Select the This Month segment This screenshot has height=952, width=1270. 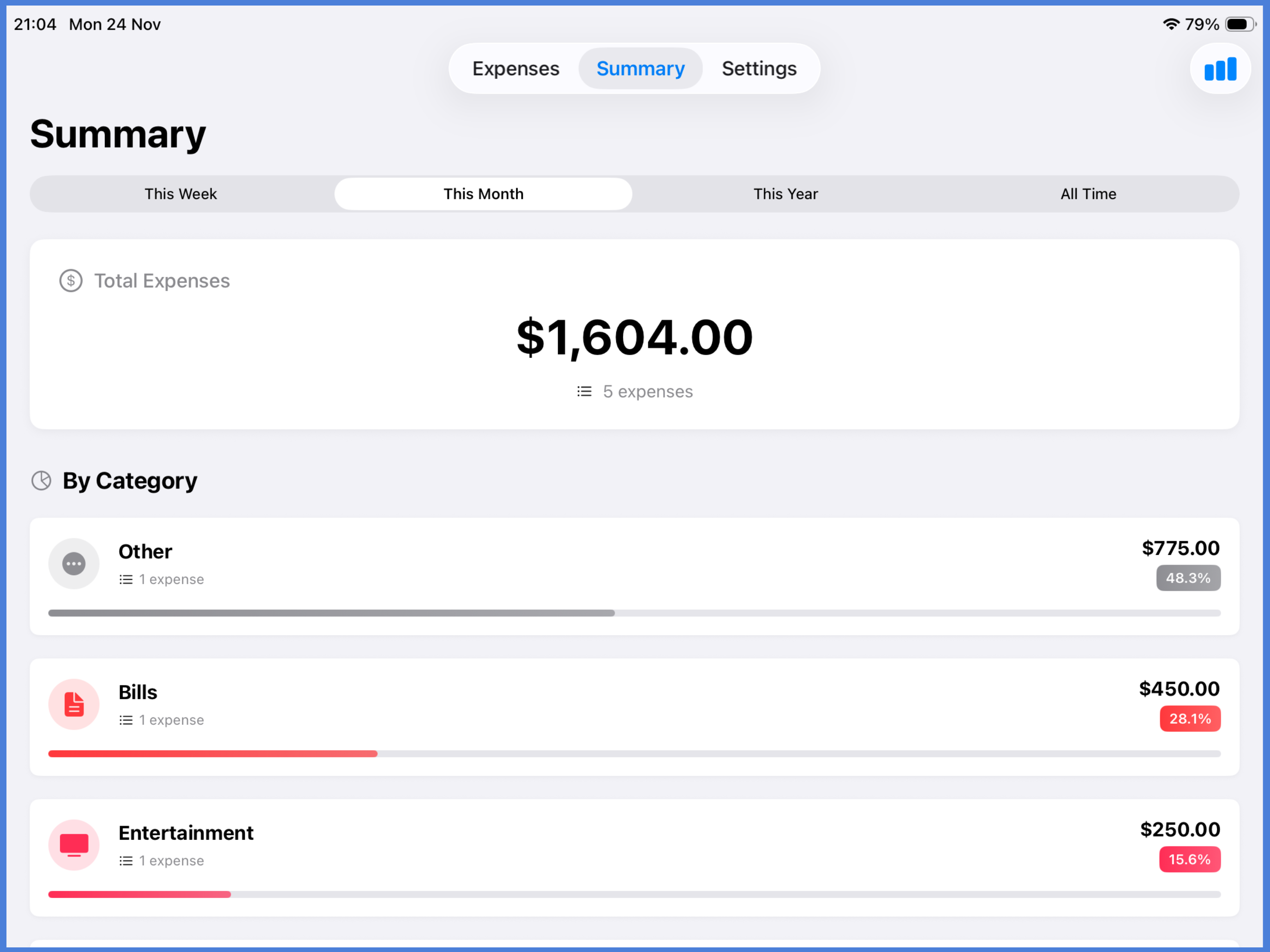pos(483,194)
